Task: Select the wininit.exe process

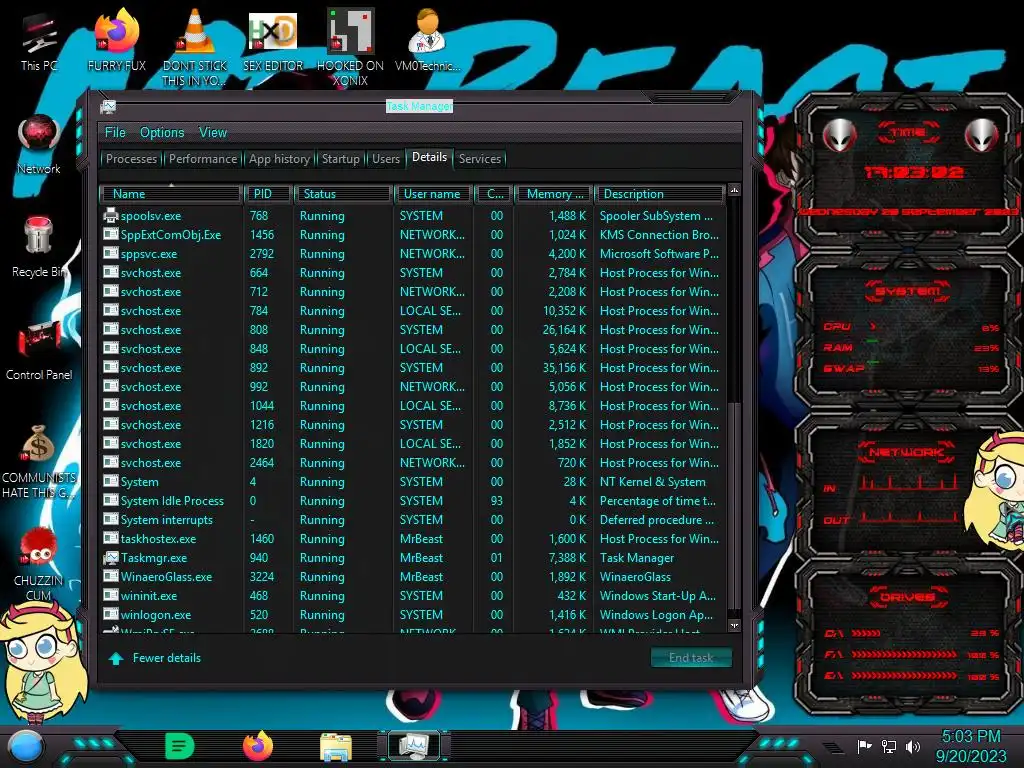Action: 413,596
